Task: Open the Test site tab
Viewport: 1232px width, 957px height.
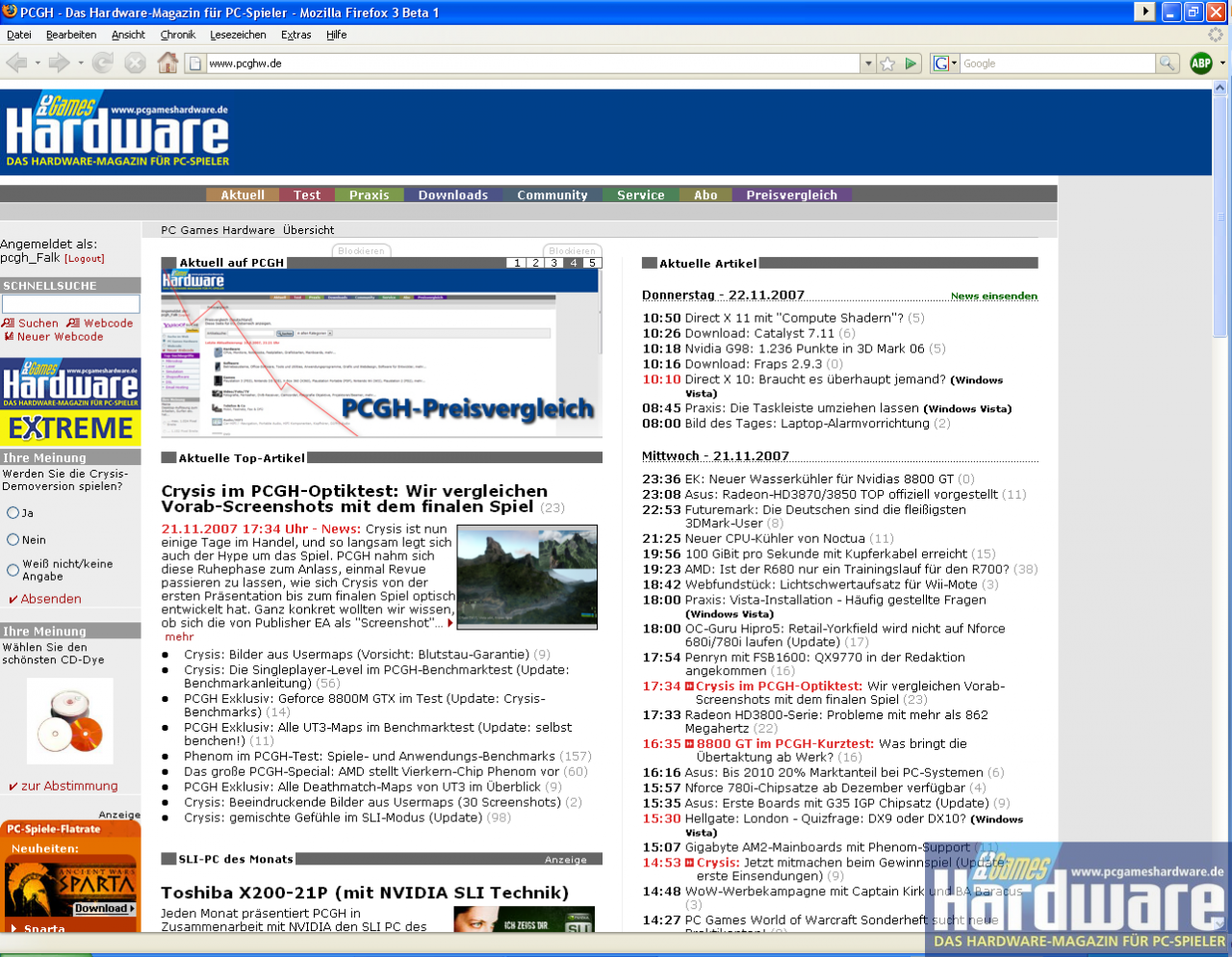Action: 307,194
